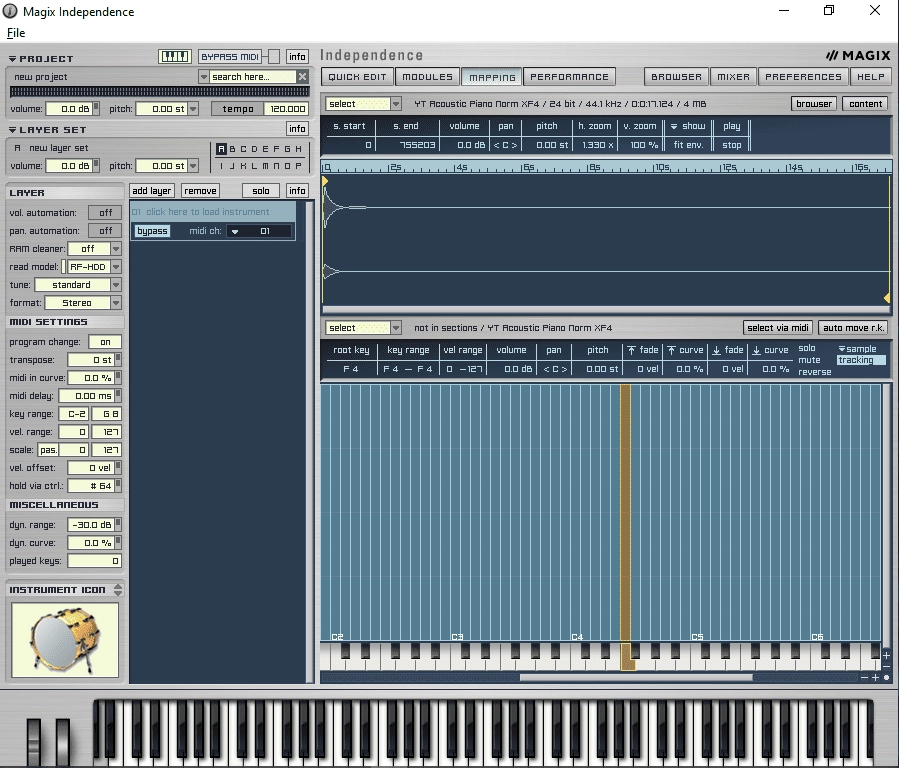Screen dimensions: 899x768
Task: Click the content button
Action: 866,104
